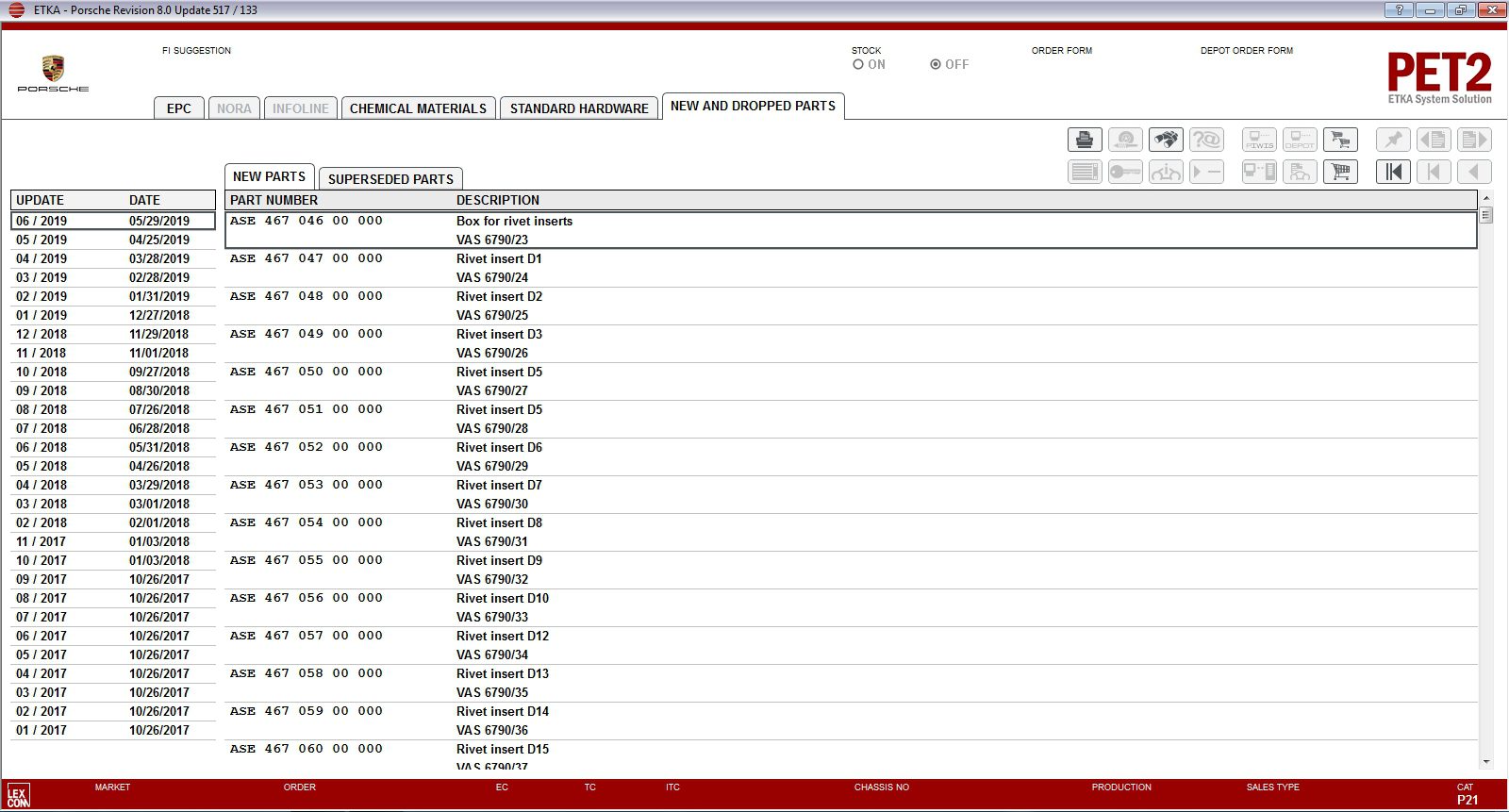Select part number ASE 467 060 00 000
The width and height of the screenshot is (1509, 812).
[x=307, y=749]
